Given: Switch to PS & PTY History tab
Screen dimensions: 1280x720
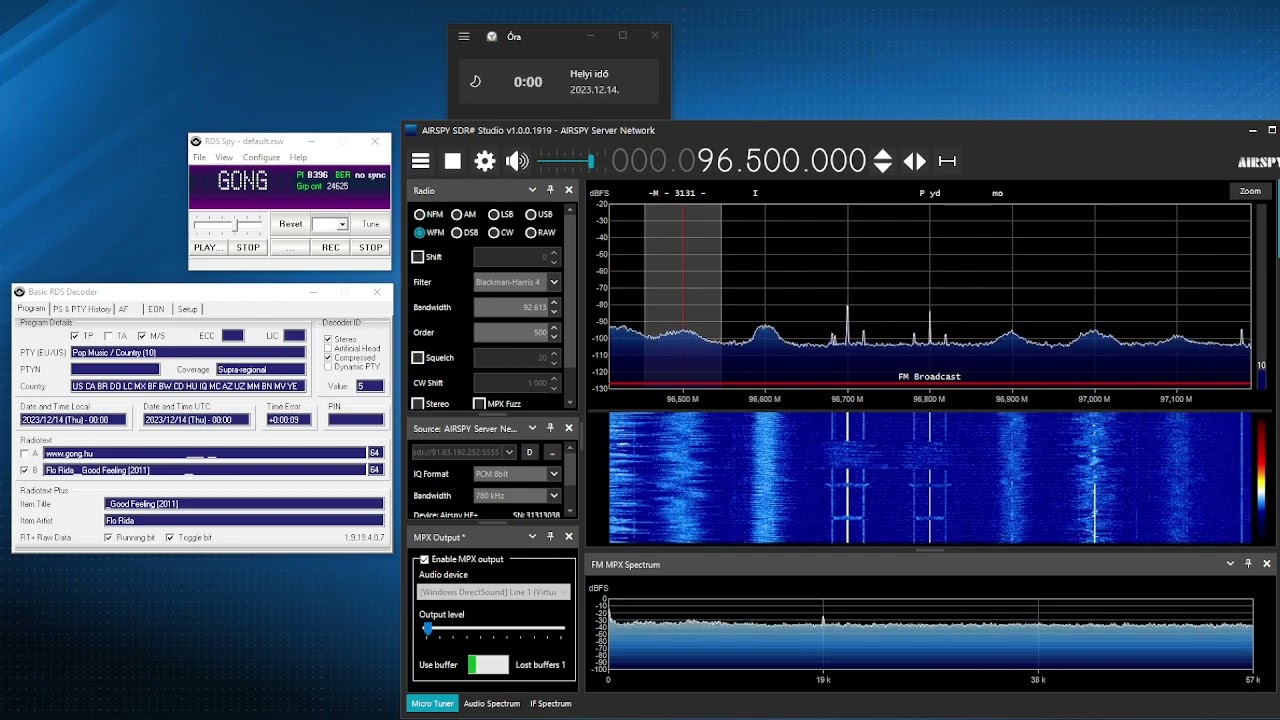Looking at the screenshot, I should point(82,309).
